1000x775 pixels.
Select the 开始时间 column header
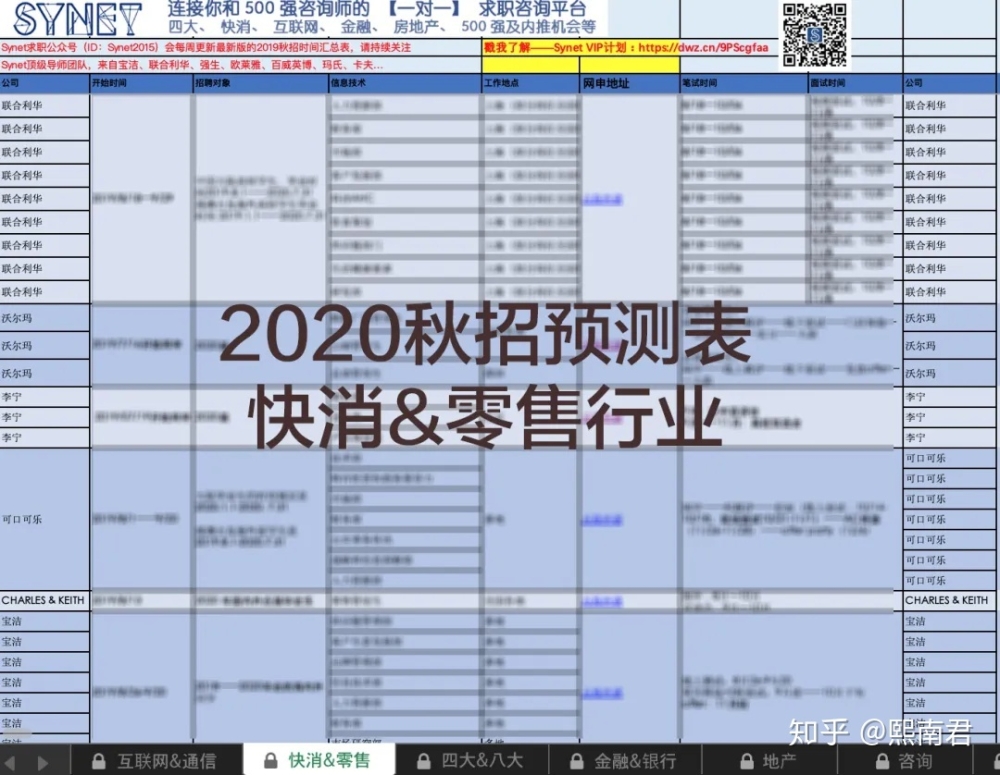[x=141, y=84]
